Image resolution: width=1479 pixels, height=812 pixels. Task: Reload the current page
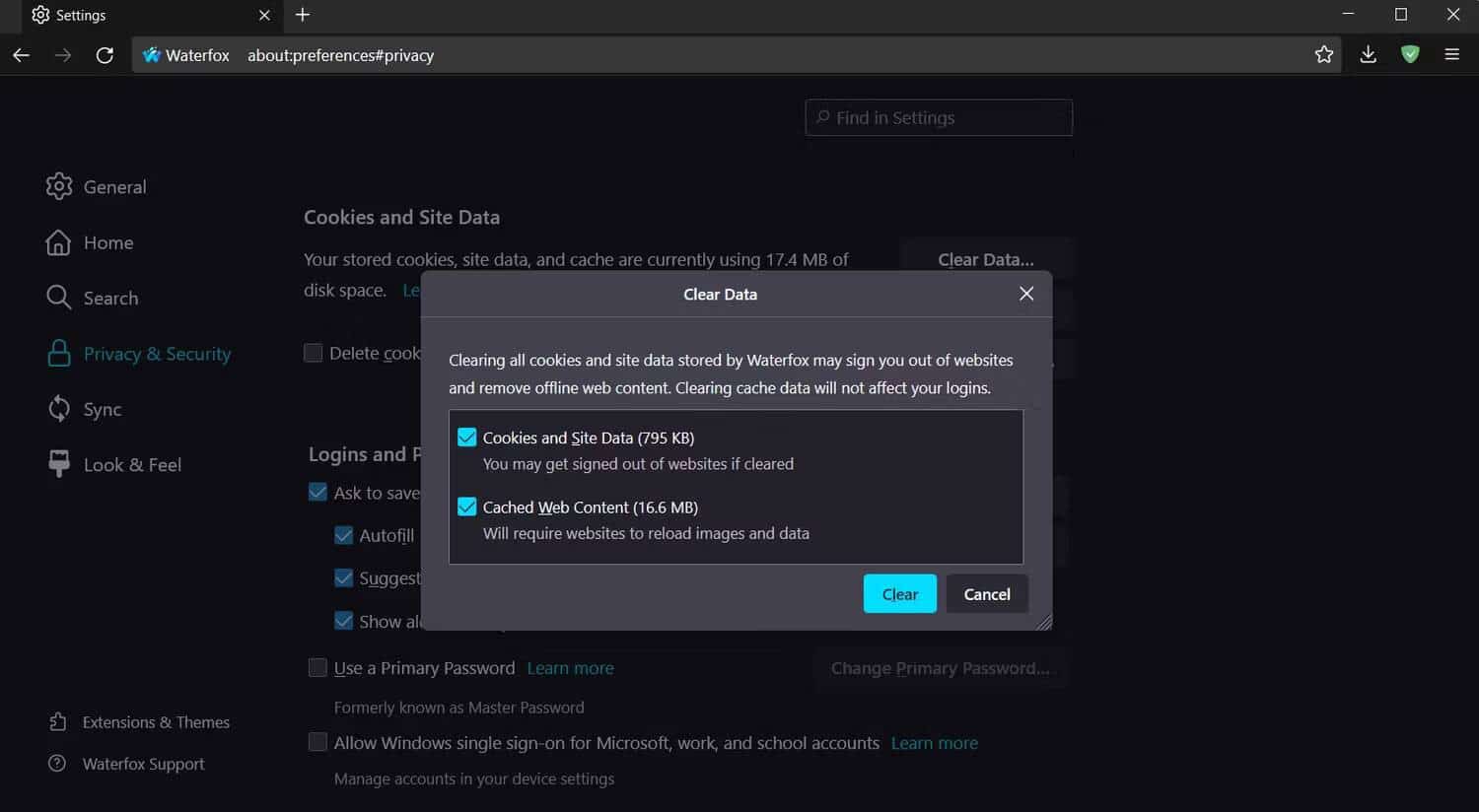[105, 55]
